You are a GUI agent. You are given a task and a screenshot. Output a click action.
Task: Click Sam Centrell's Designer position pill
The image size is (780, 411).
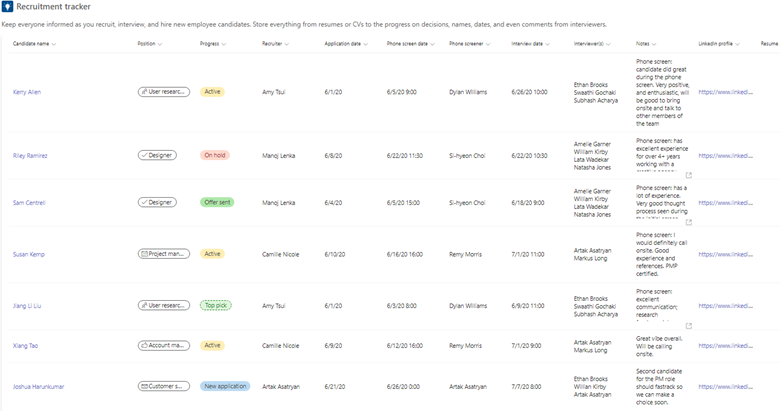click(x=157, y=202)
